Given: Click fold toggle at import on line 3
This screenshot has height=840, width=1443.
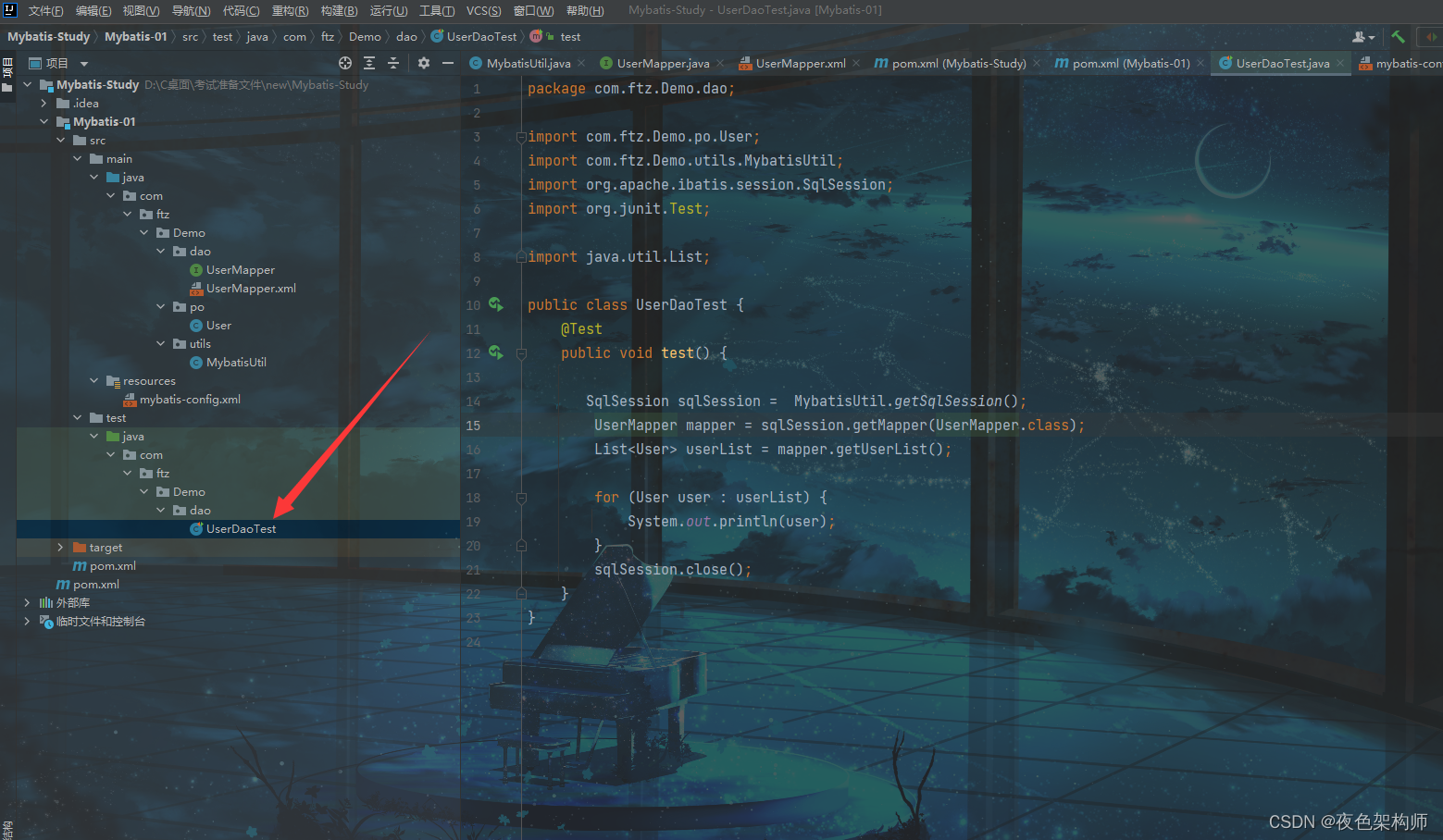Looking at the screenshot, I should (x=521, y=137).
